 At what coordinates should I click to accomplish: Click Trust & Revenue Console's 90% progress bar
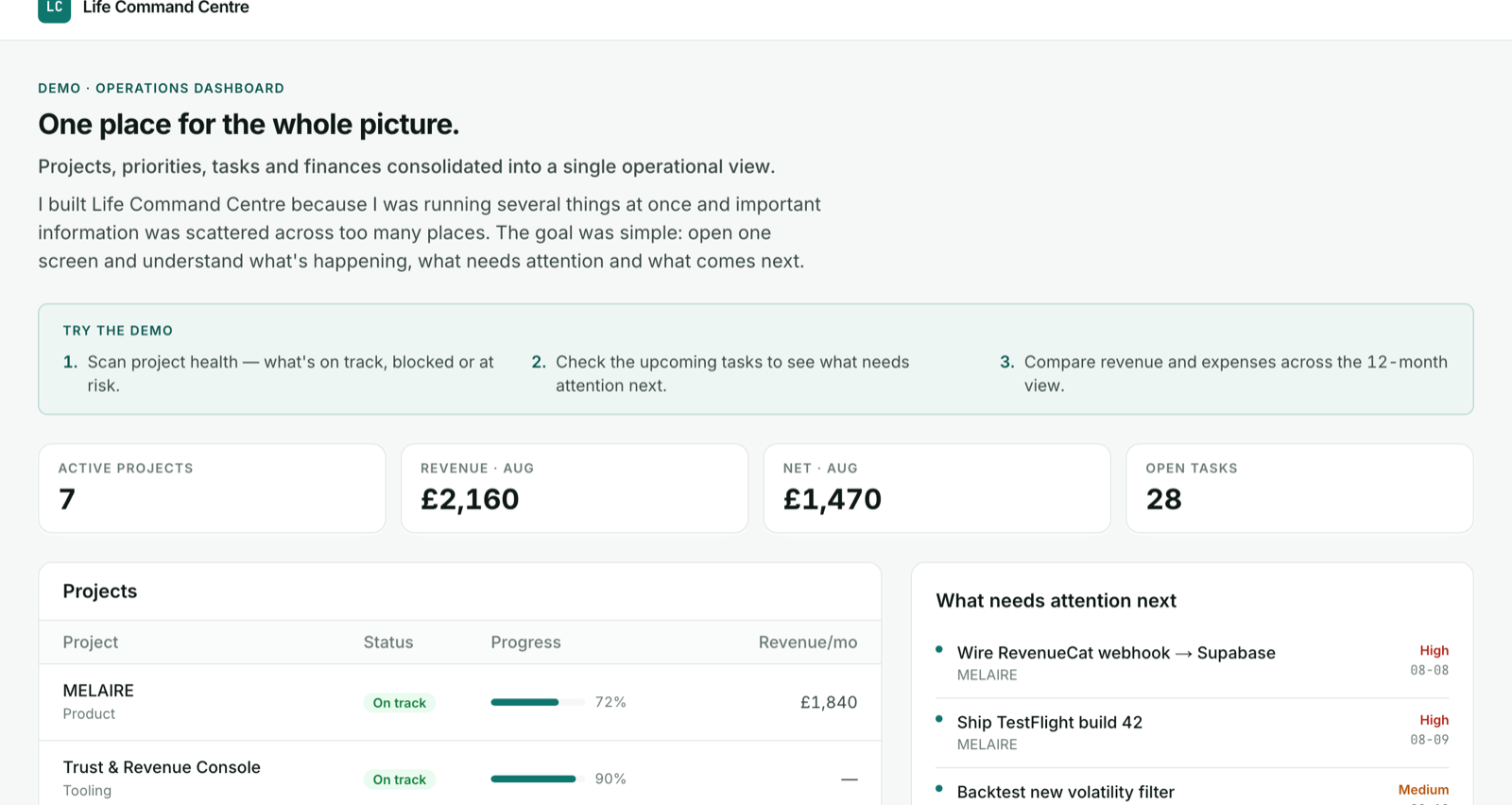(x=537, y=779)
